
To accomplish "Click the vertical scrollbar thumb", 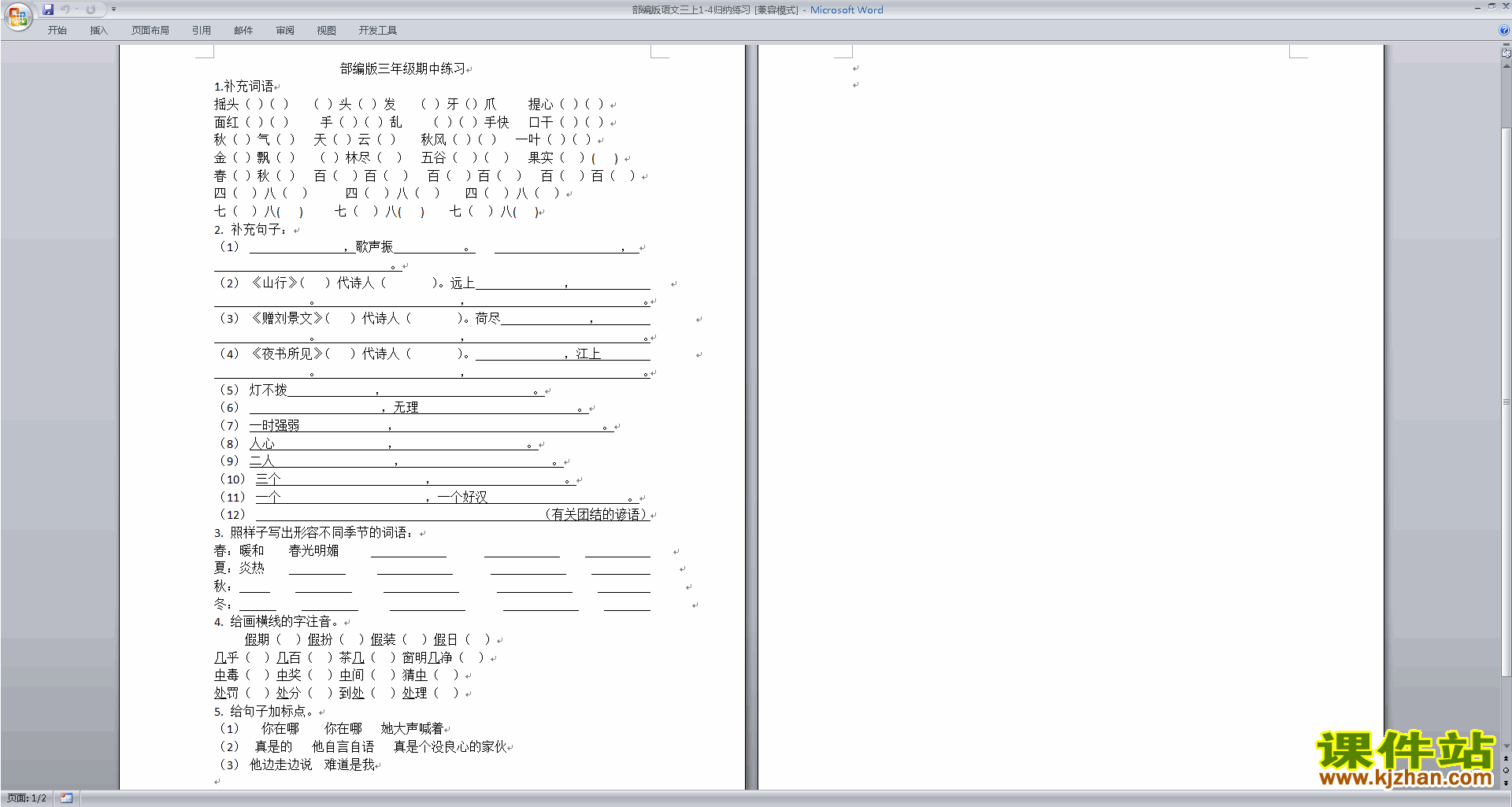I will pos(1506,402).
